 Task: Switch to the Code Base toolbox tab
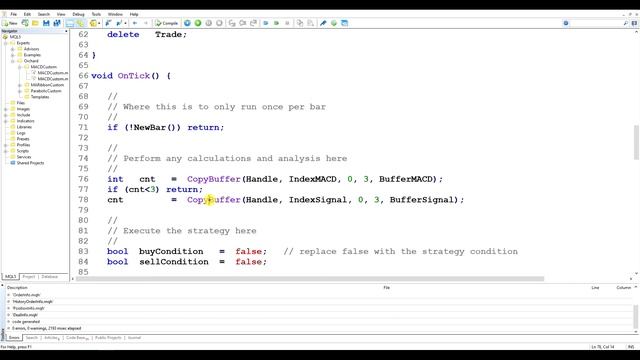[x=77, y=338]
